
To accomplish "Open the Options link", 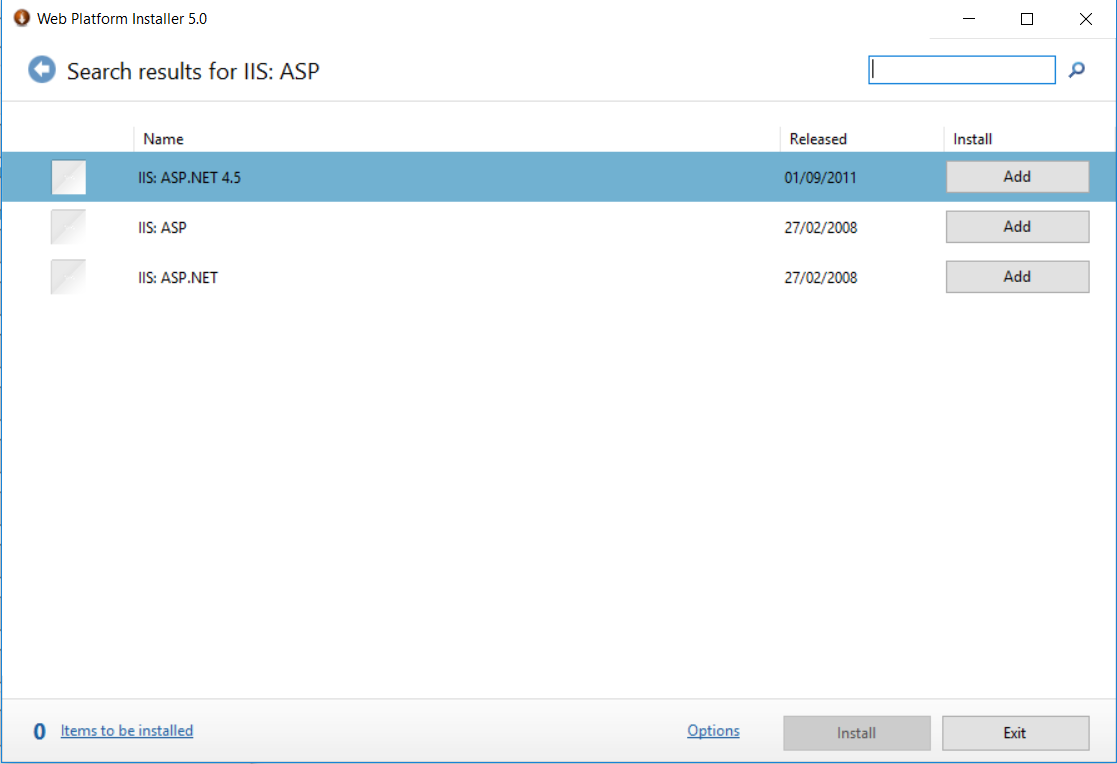I will pyautogui.click(x=713, y=731).
